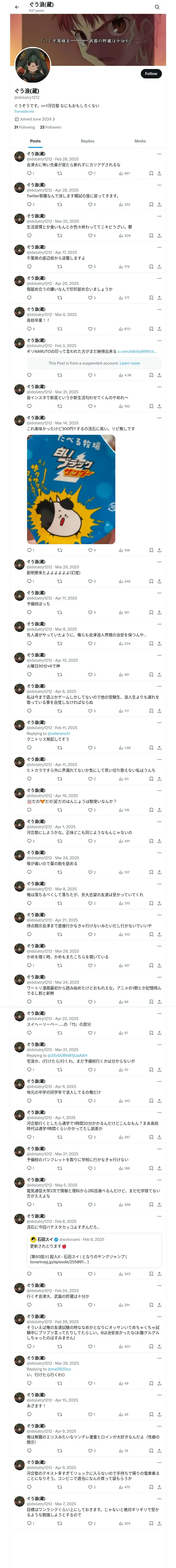Bookmark the Apr 17, 2025 post
Image resolution: width=176 pixels, height=1568 pixels.
(x=151, y=267)
